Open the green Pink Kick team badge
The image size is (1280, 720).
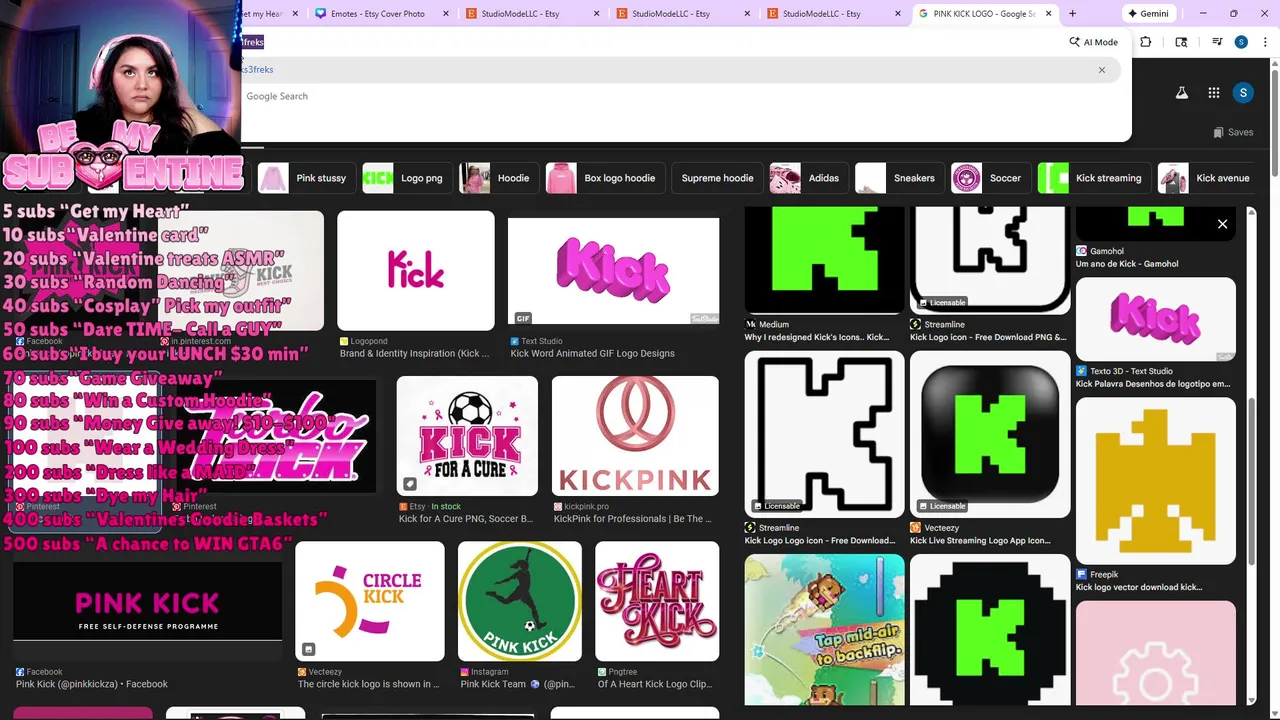click(519, 601)
